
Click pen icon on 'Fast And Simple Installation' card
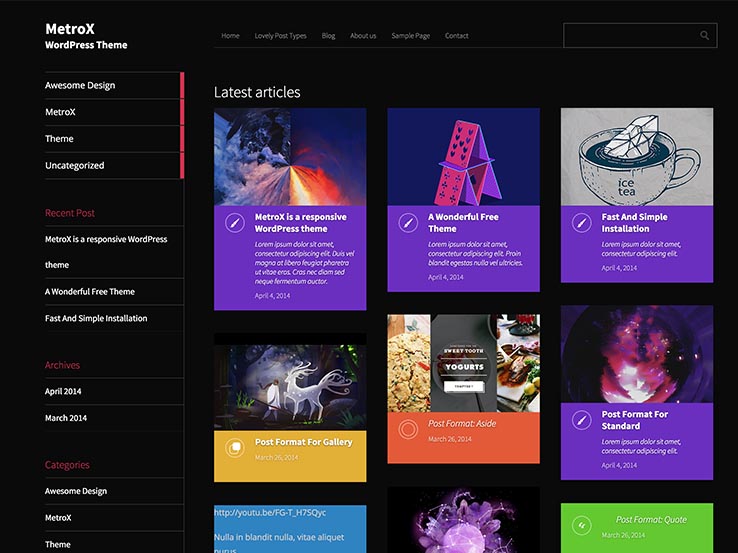(581, 223)
